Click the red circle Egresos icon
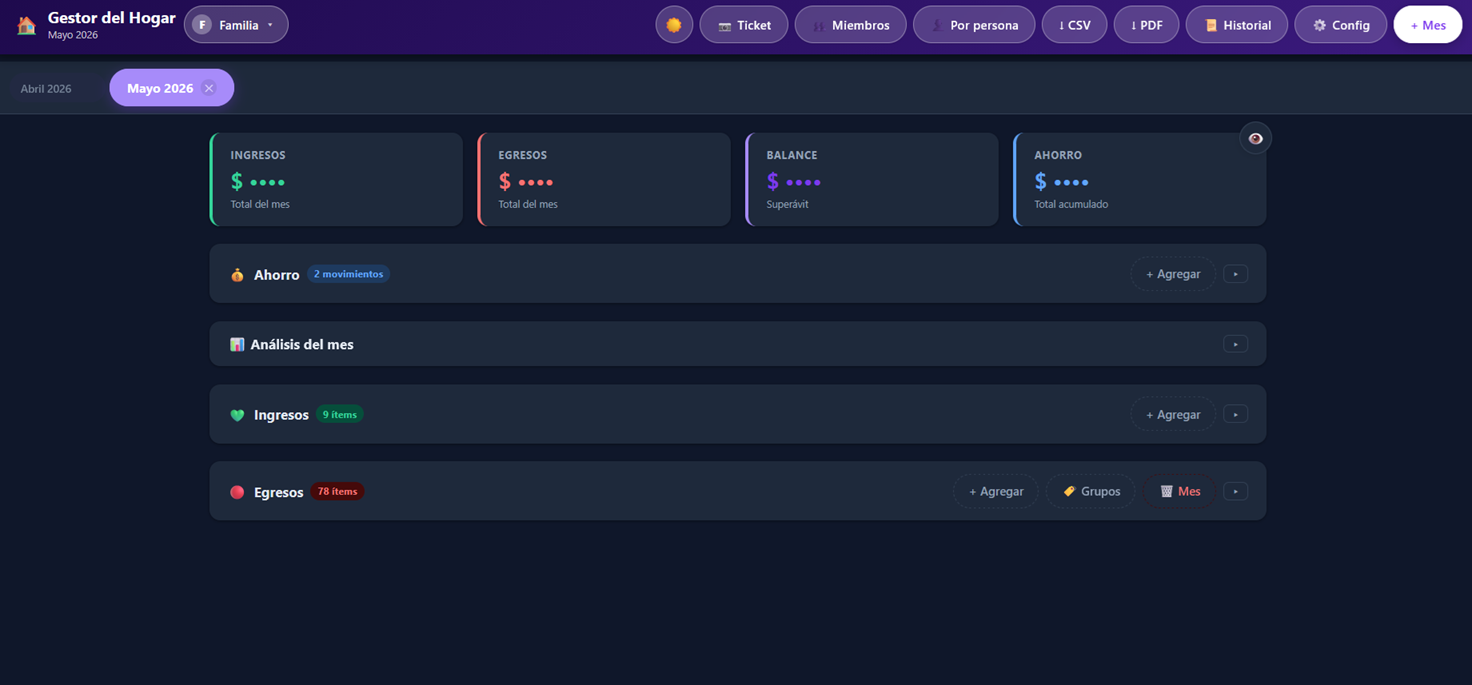This screenshot has height=685, width=1472. point(237,492)
